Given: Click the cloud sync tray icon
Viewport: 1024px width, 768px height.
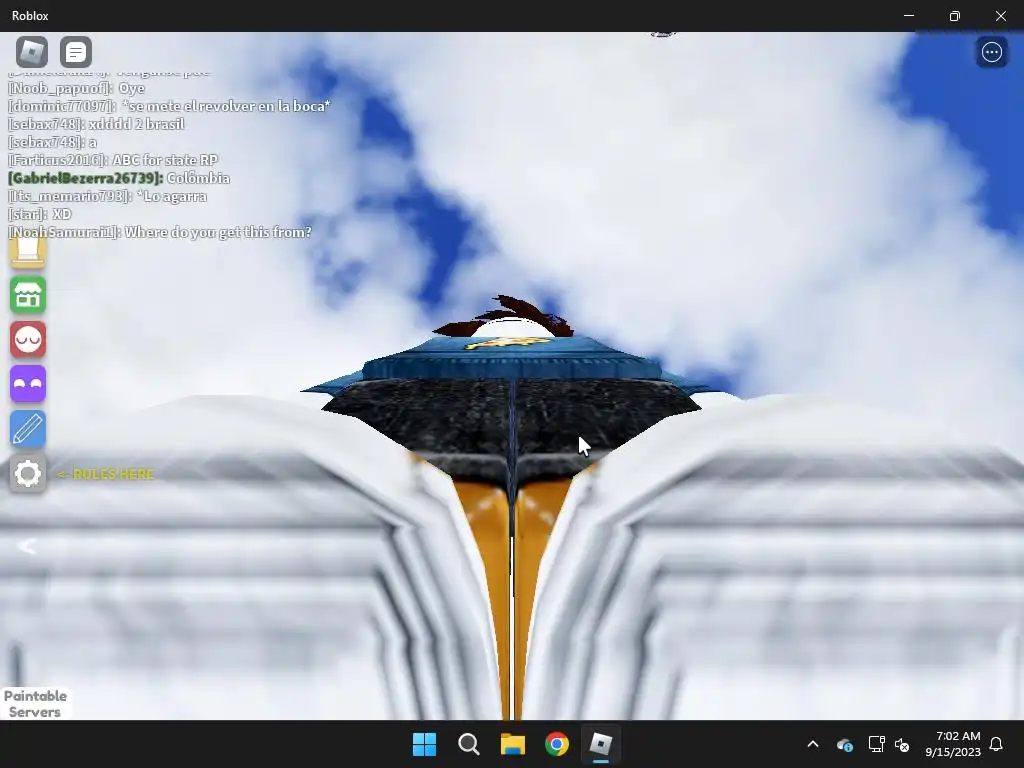Looking at the screenshot, I should tap(845, 744).
